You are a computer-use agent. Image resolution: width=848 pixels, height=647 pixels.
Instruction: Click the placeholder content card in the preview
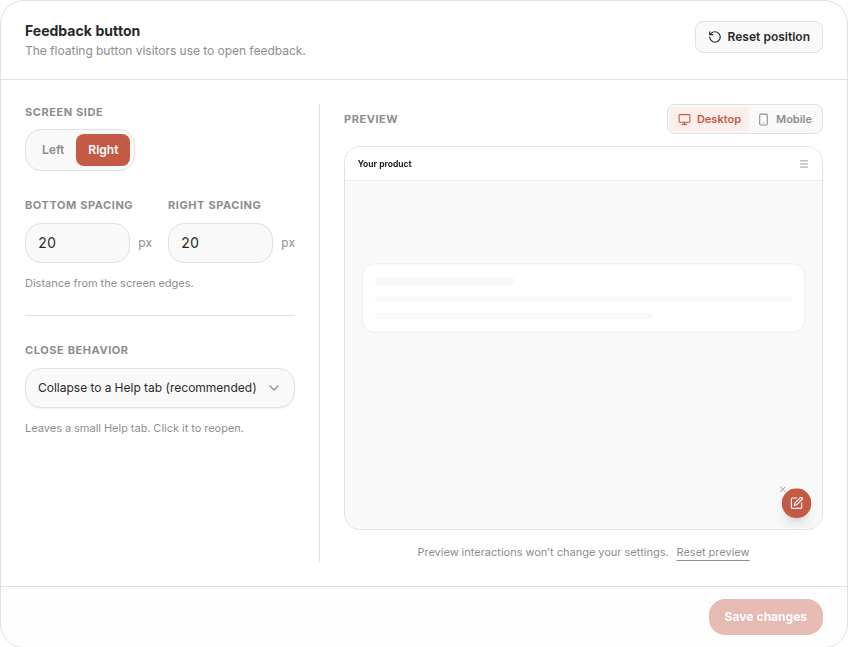[583, 298]
